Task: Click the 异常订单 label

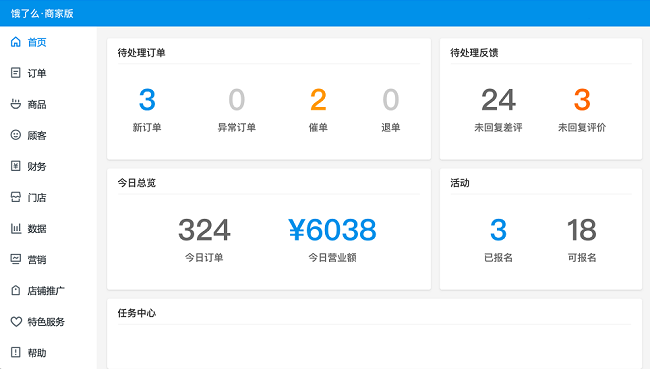Action: [x=237, y=127]
